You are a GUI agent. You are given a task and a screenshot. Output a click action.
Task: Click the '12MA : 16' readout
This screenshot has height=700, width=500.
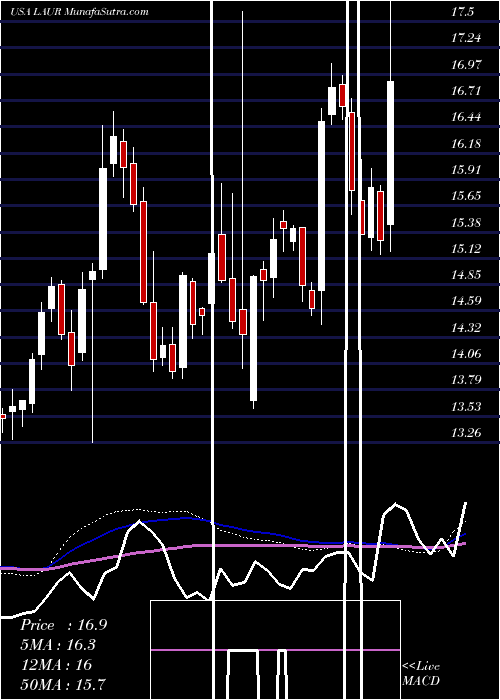pos(56,665)
